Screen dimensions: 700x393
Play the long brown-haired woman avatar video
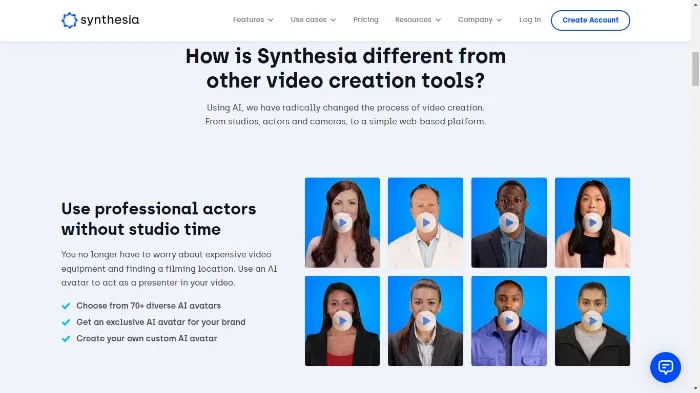(342, 222)
